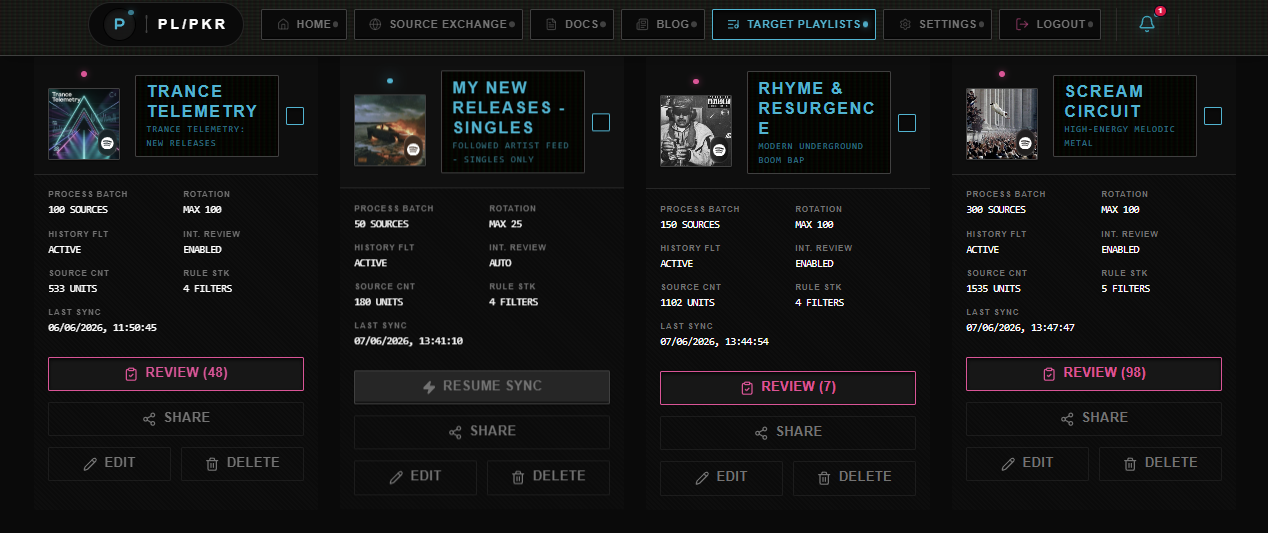Click Review (98) for Scream Circuit
Image resolution: width=1268 pixels, height=533 pixels.
click(x=1094, y=373)
